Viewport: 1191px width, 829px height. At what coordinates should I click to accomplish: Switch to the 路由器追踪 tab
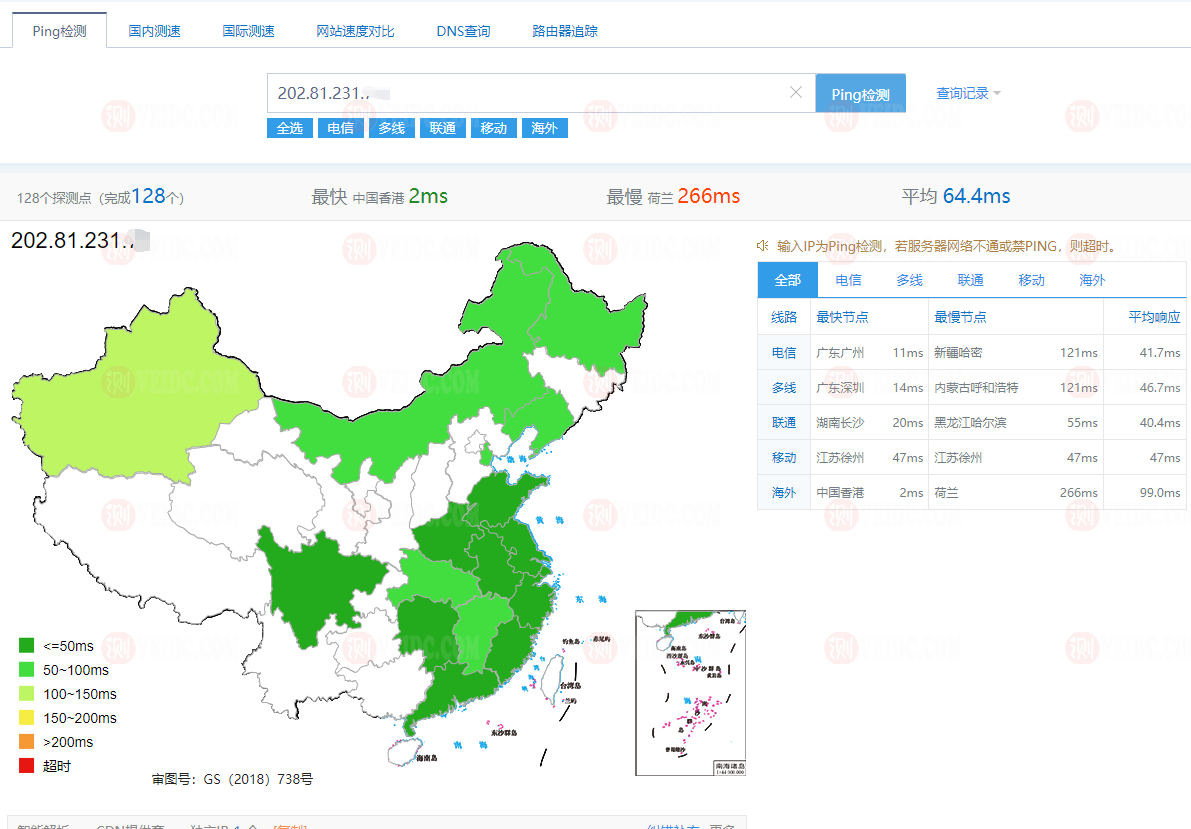pos(565,31)
